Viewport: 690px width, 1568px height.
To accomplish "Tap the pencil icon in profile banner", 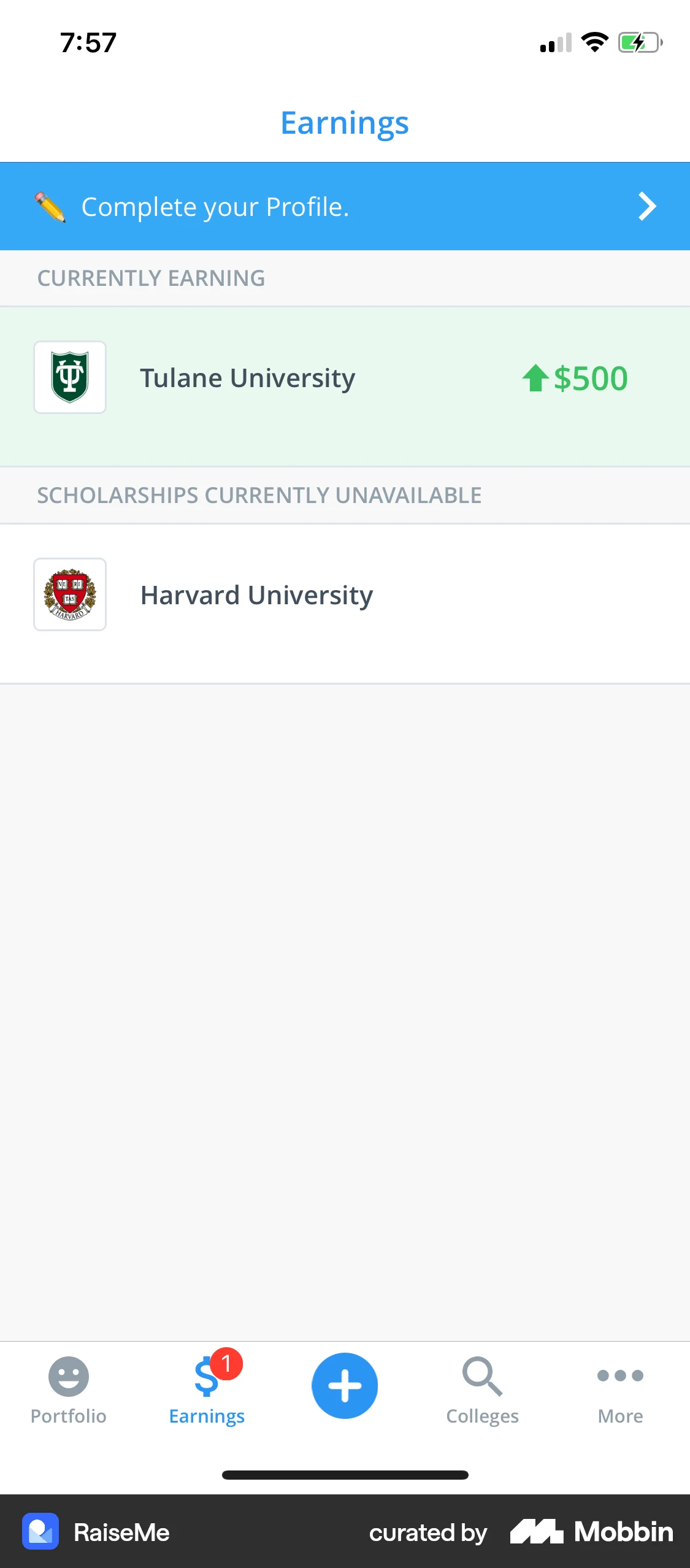I will pos(50,207).
